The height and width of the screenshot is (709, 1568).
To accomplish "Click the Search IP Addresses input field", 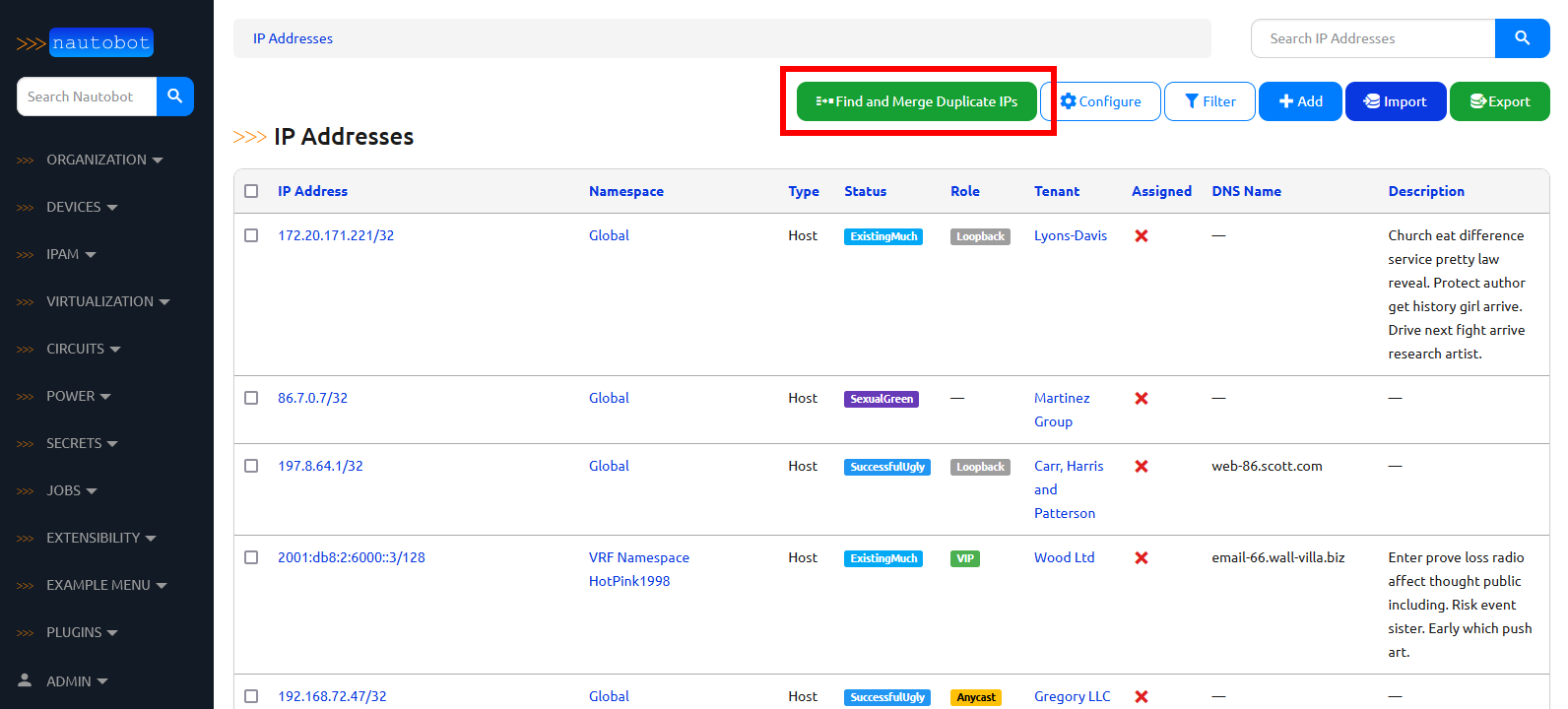I will [1373, 38].
